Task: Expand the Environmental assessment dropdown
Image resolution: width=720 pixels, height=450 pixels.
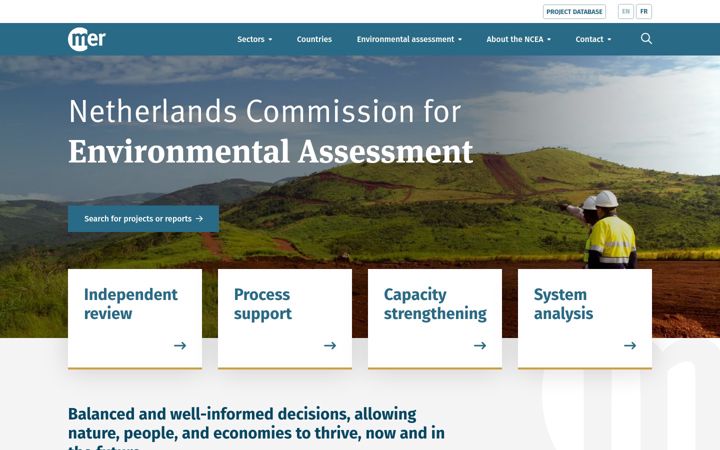Action: click(409, 39)
